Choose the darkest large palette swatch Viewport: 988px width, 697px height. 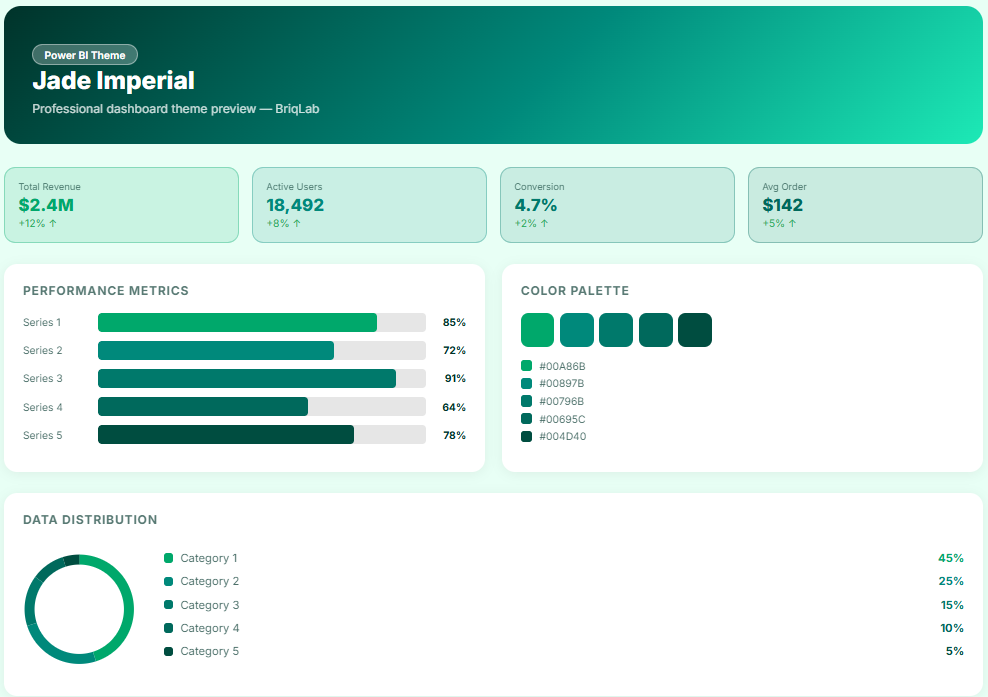coord(695,330)
